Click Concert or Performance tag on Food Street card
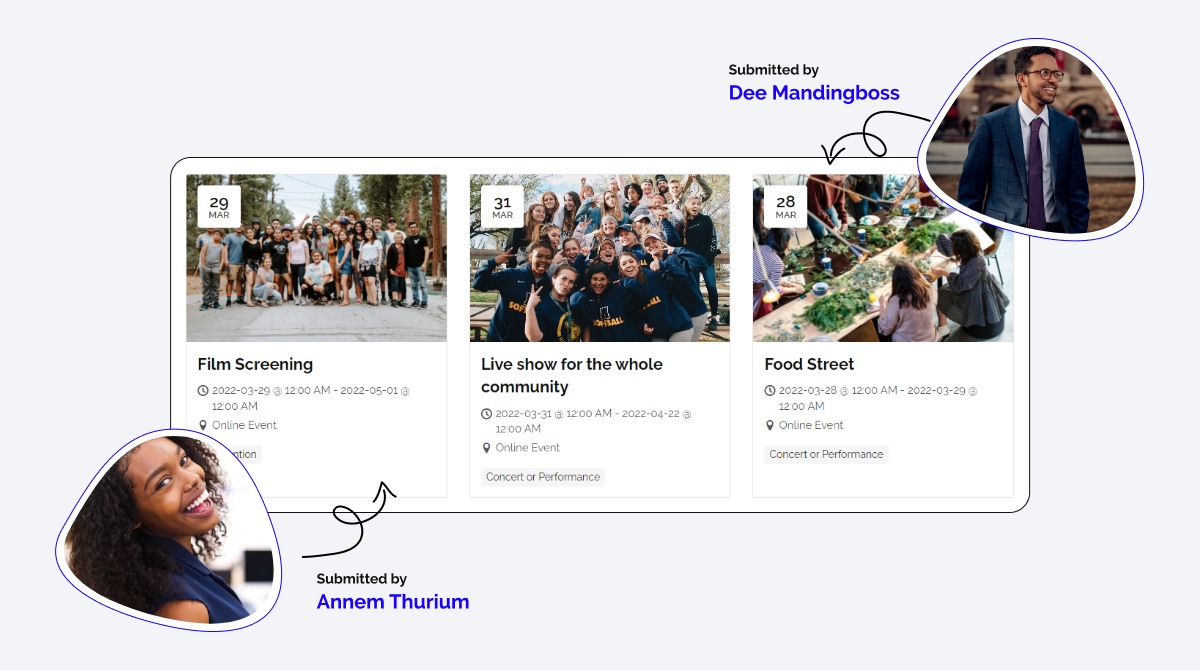The width and height of the screenshot is (1200, 670). point(826,454)
